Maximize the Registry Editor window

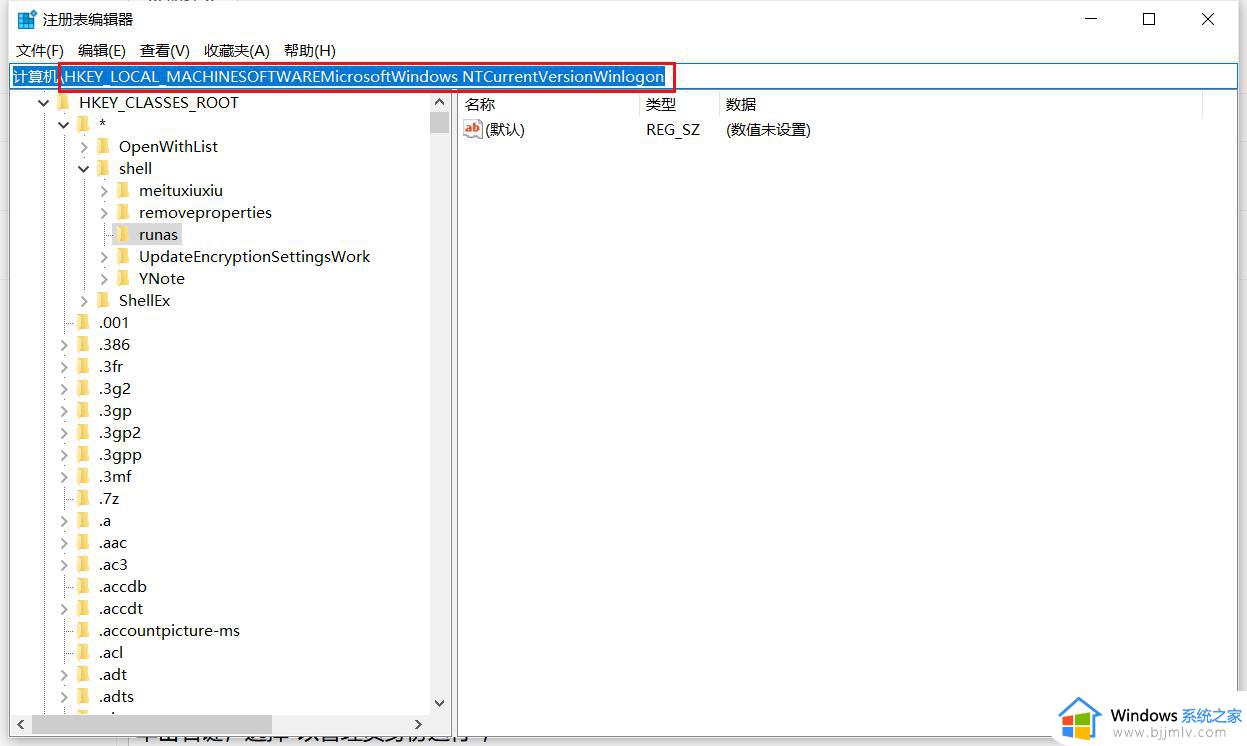coord(1149,19)
